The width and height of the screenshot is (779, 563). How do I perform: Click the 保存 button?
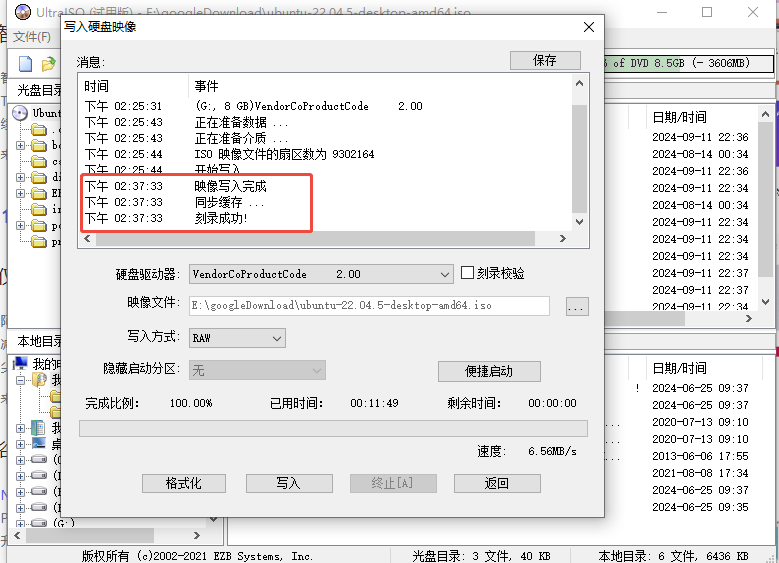tap(545, 61)
